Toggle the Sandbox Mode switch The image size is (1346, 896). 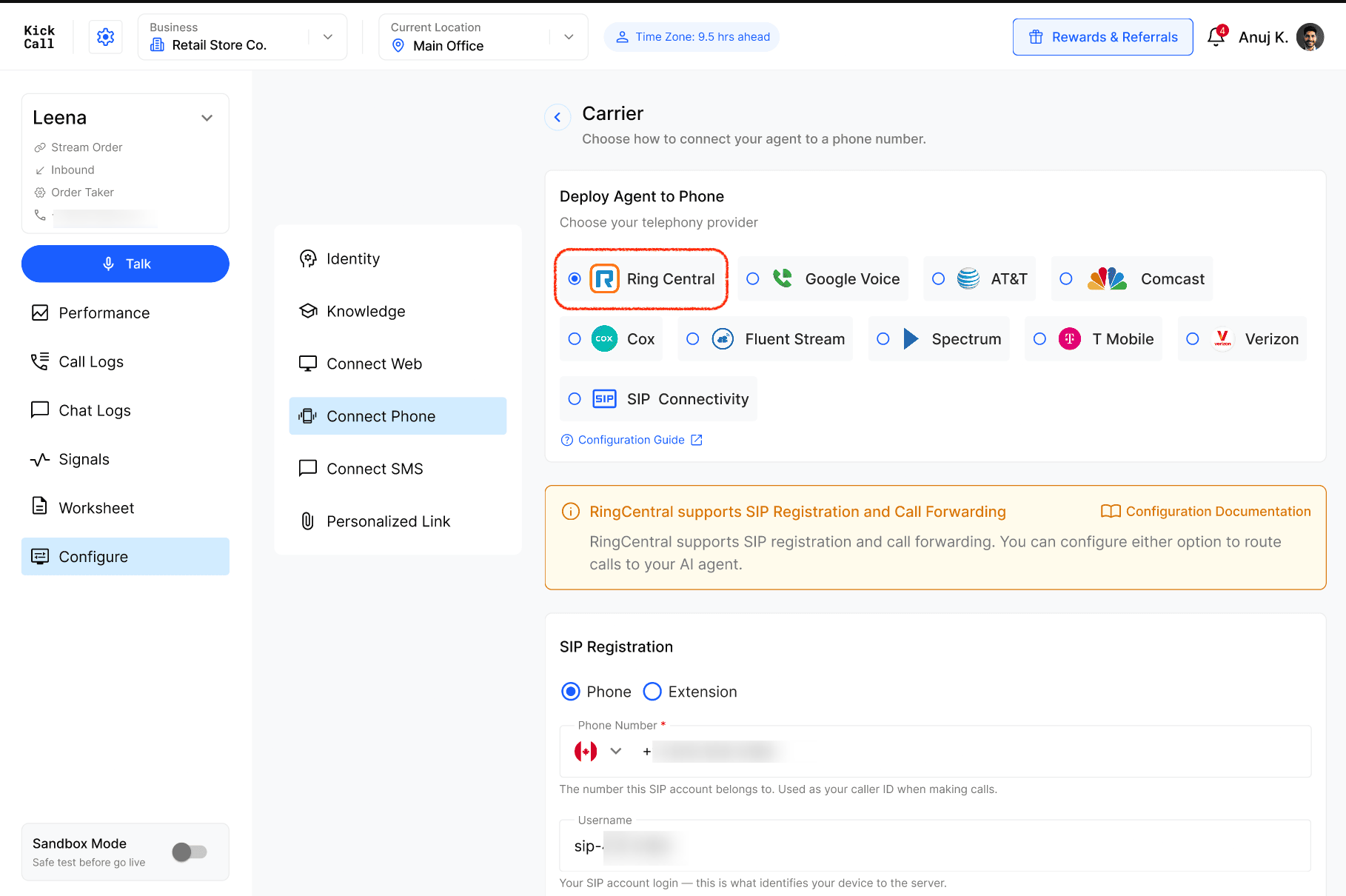[x=190, y=852]
